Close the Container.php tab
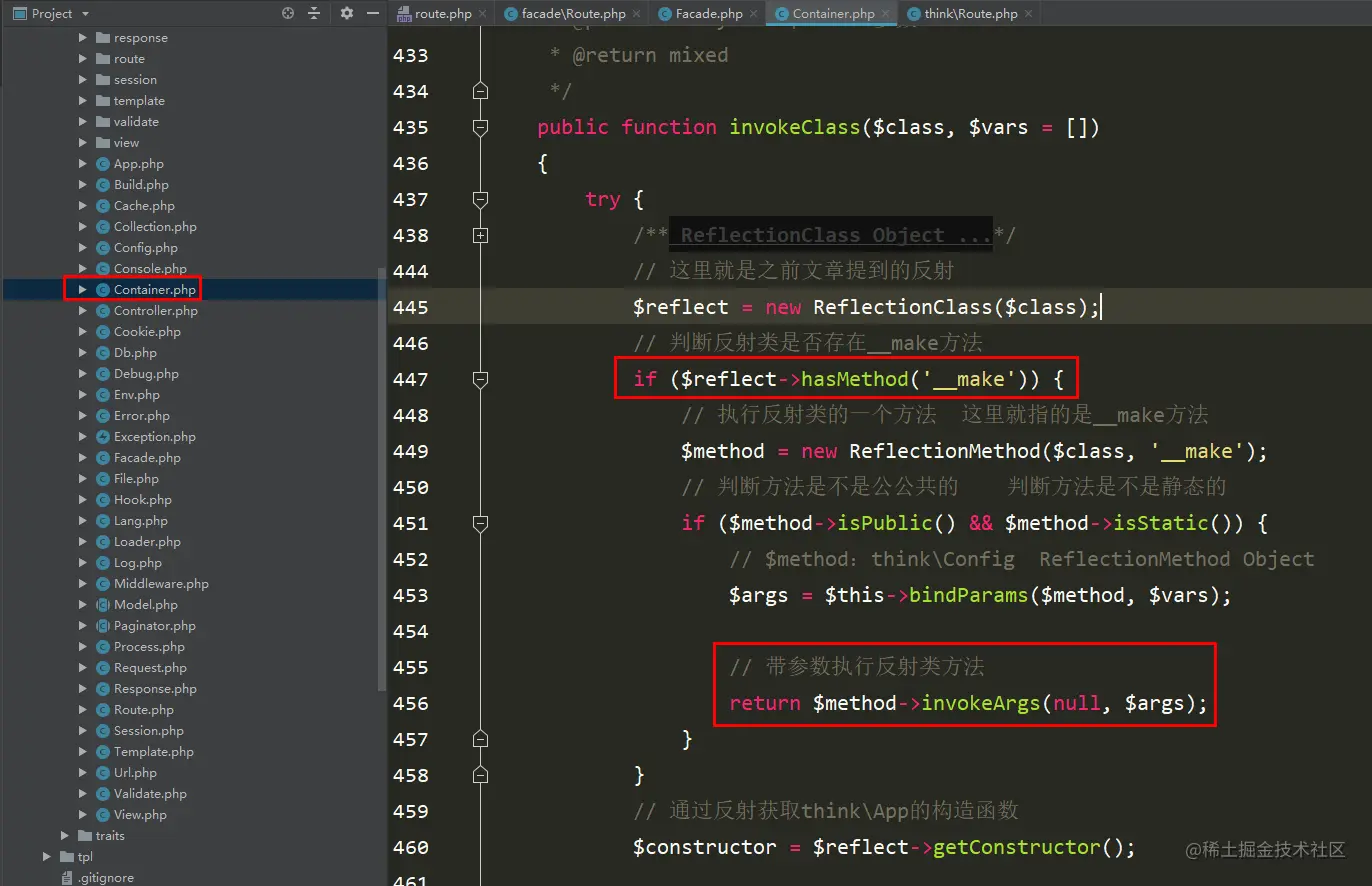Image resolution: width=1372 pixels, height=886 pixels. click(886, 14)
